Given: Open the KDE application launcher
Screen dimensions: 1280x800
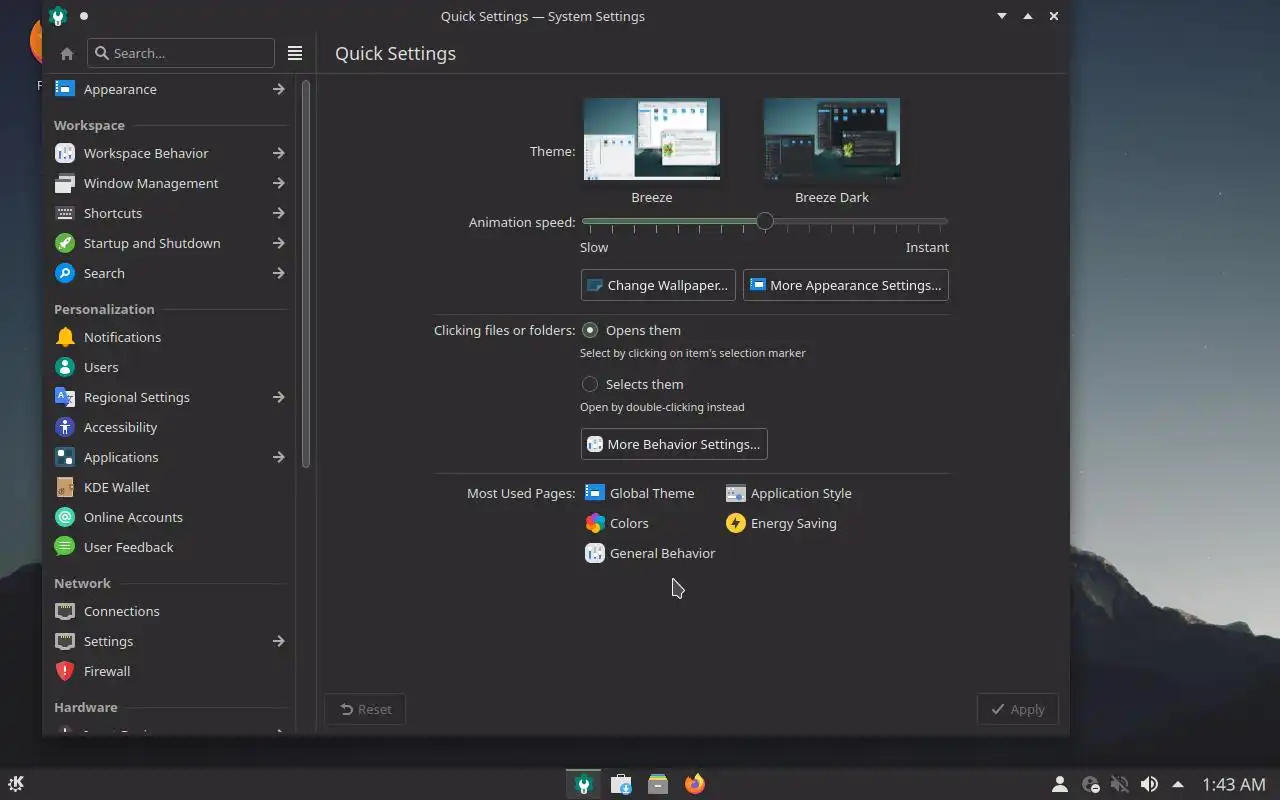Looking at the screenshot, I should 16,784.
